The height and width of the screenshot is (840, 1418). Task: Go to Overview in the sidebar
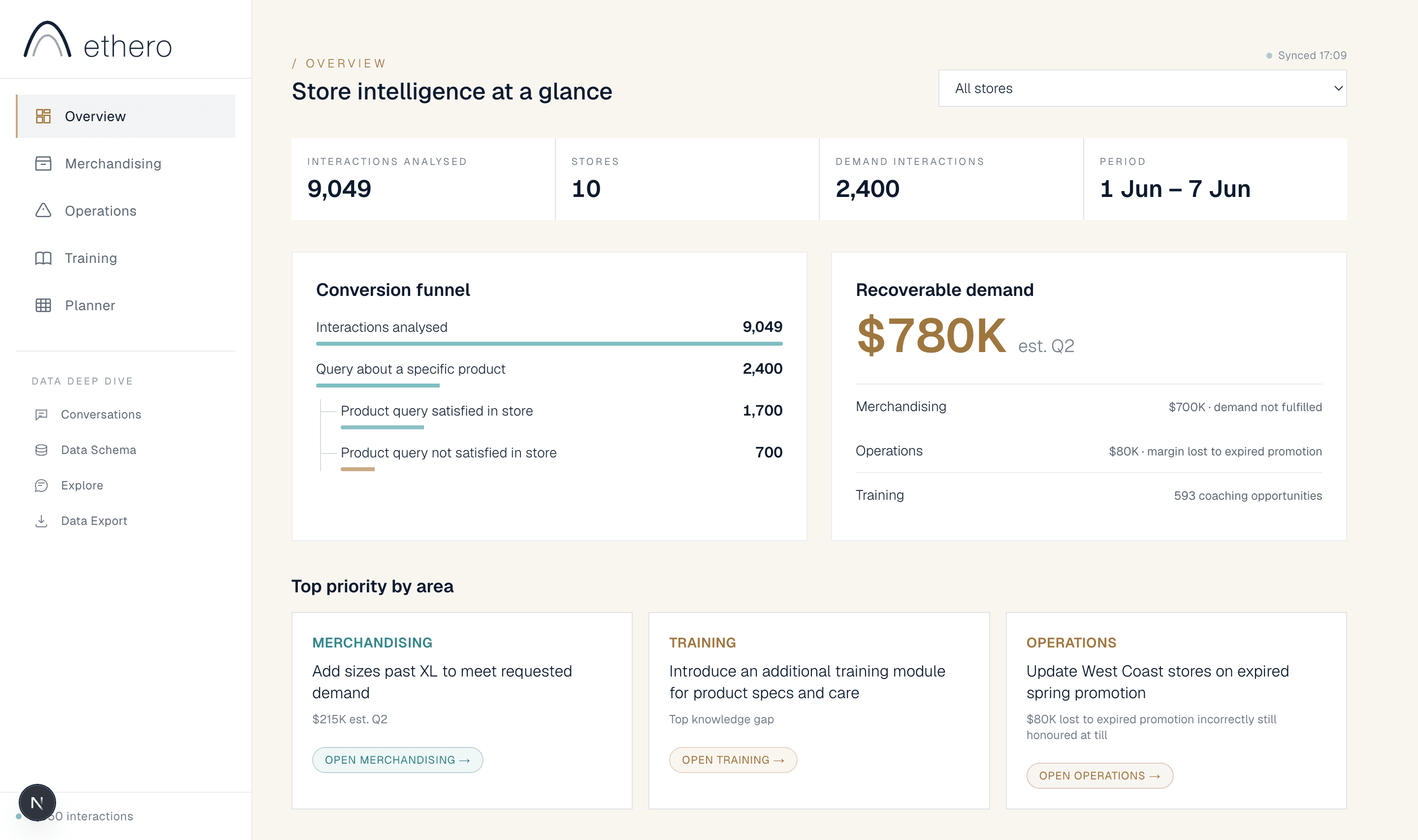(x=126, y=116)
